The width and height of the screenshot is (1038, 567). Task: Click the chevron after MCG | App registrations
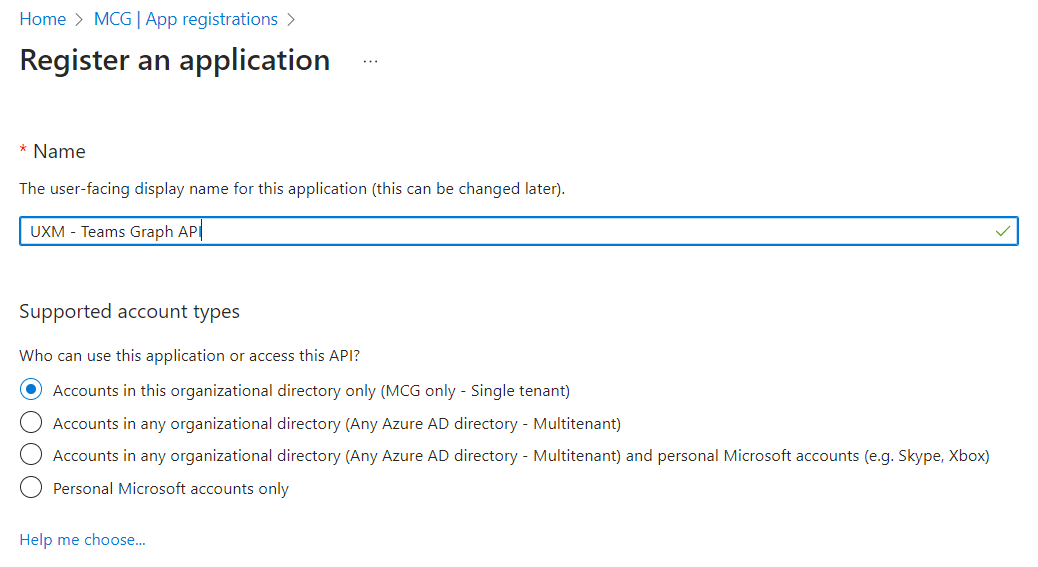pyautogui.click(x=292, y=19)
